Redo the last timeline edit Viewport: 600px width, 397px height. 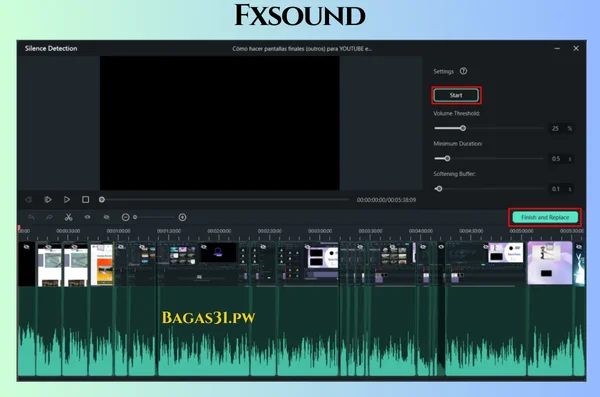49,217
